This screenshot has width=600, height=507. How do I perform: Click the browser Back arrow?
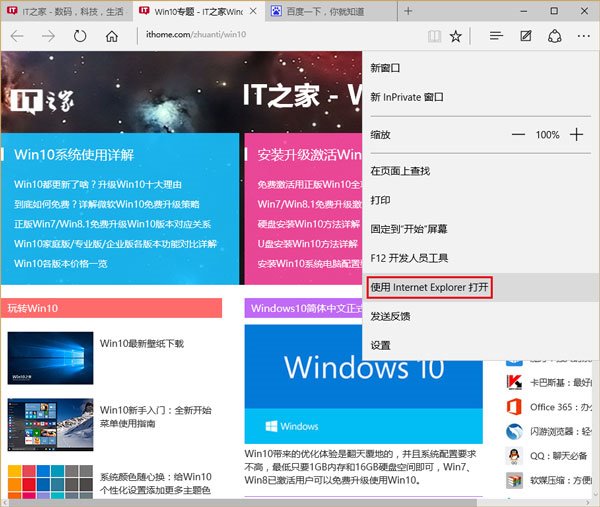(x=17, y=36)
